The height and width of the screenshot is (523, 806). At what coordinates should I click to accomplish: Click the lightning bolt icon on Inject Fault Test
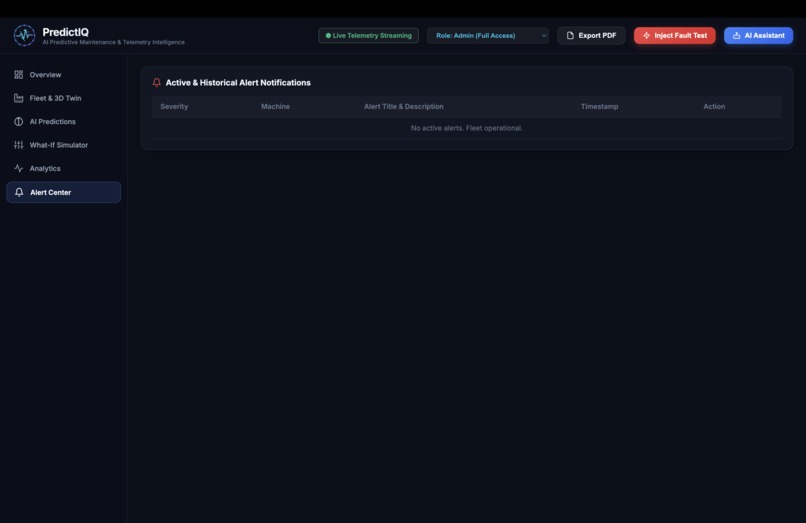647,35
